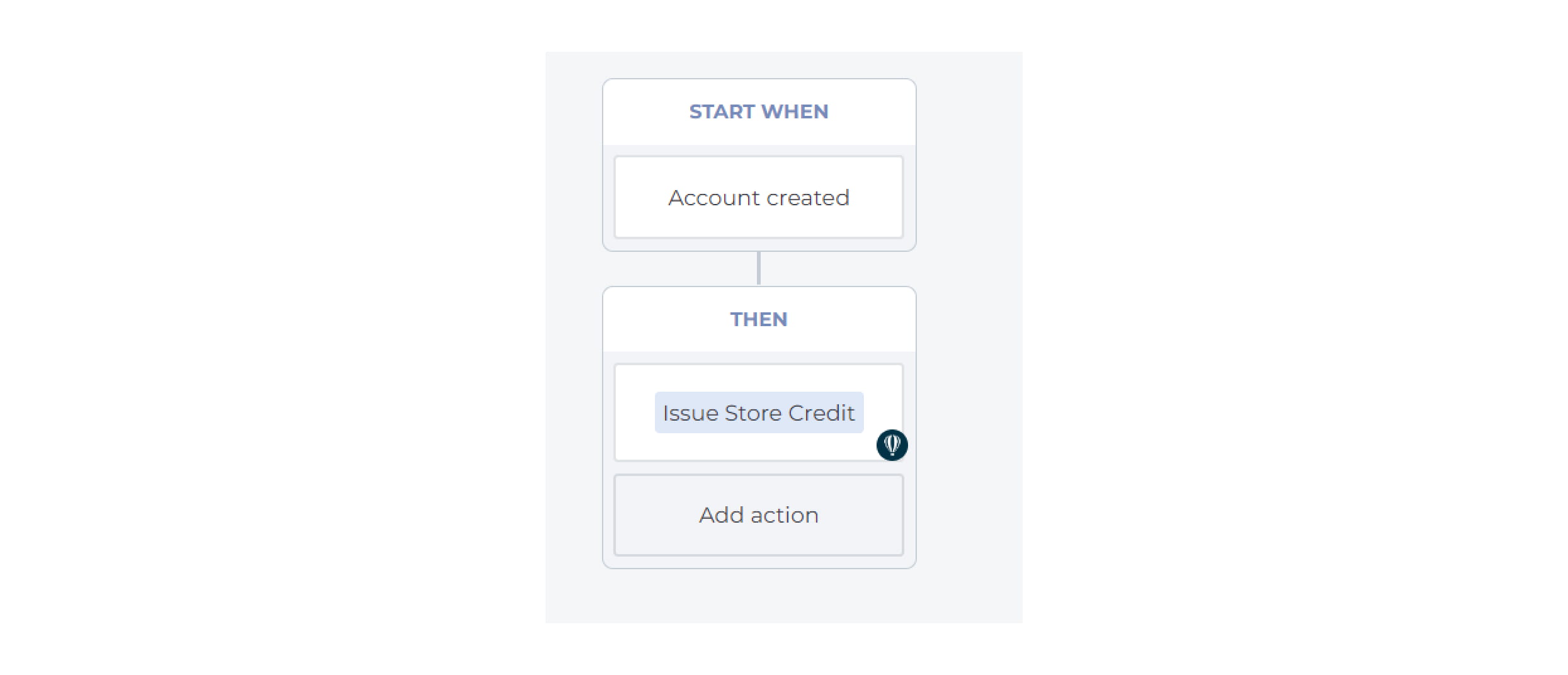The height and width of the screenshot is (675, 1568).
Task: Click the hot air balloon app badge
Action: [x=892, y=445]
